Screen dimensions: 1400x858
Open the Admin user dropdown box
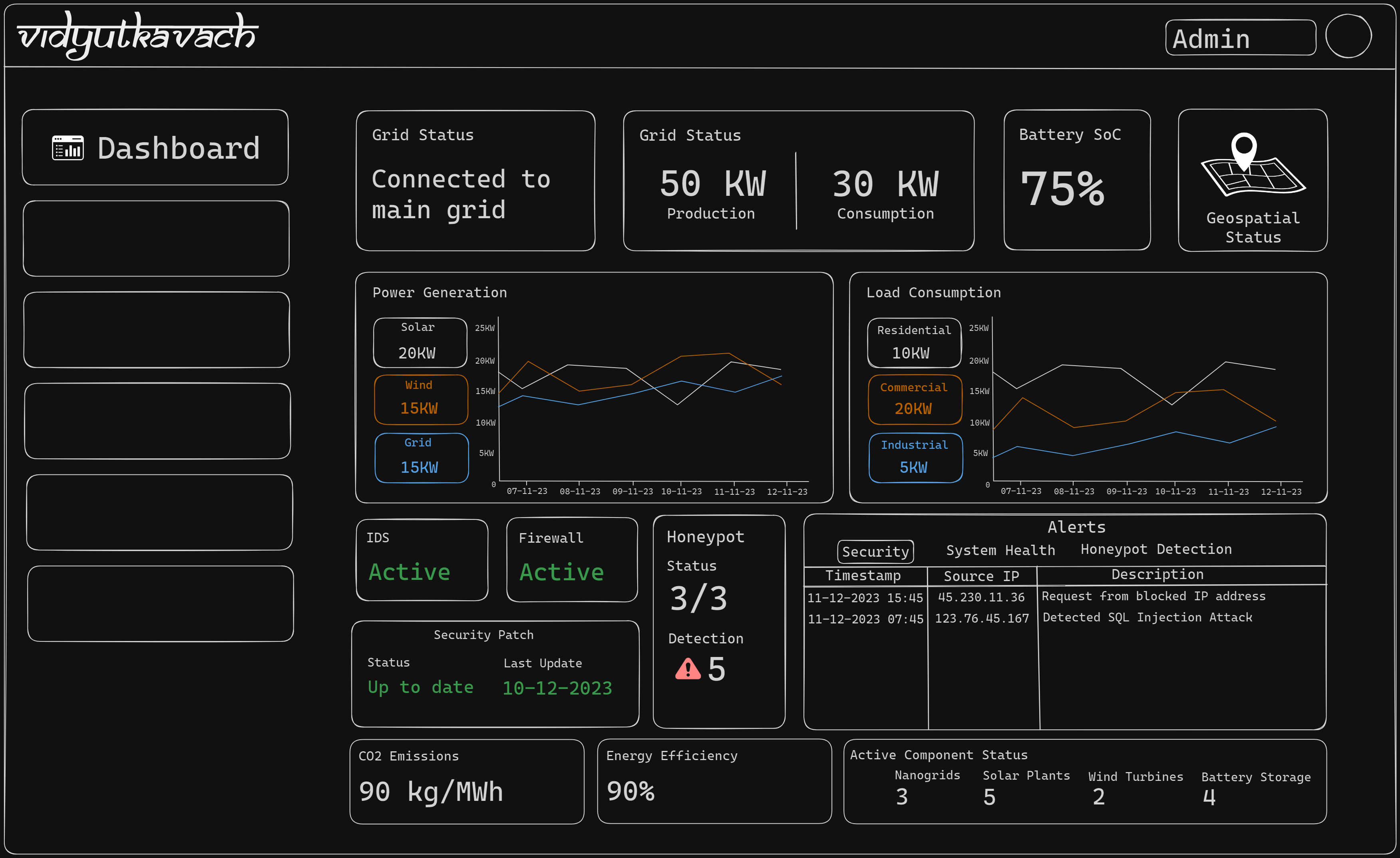(1240, 38)
